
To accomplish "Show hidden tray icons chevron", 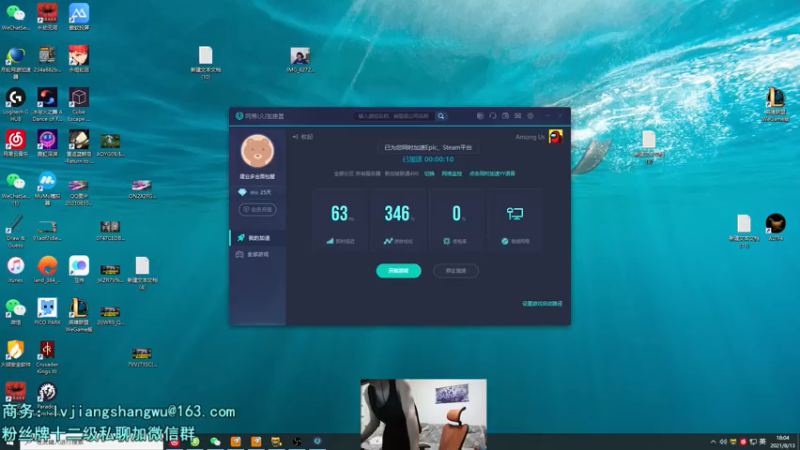I will pos(713,442).
